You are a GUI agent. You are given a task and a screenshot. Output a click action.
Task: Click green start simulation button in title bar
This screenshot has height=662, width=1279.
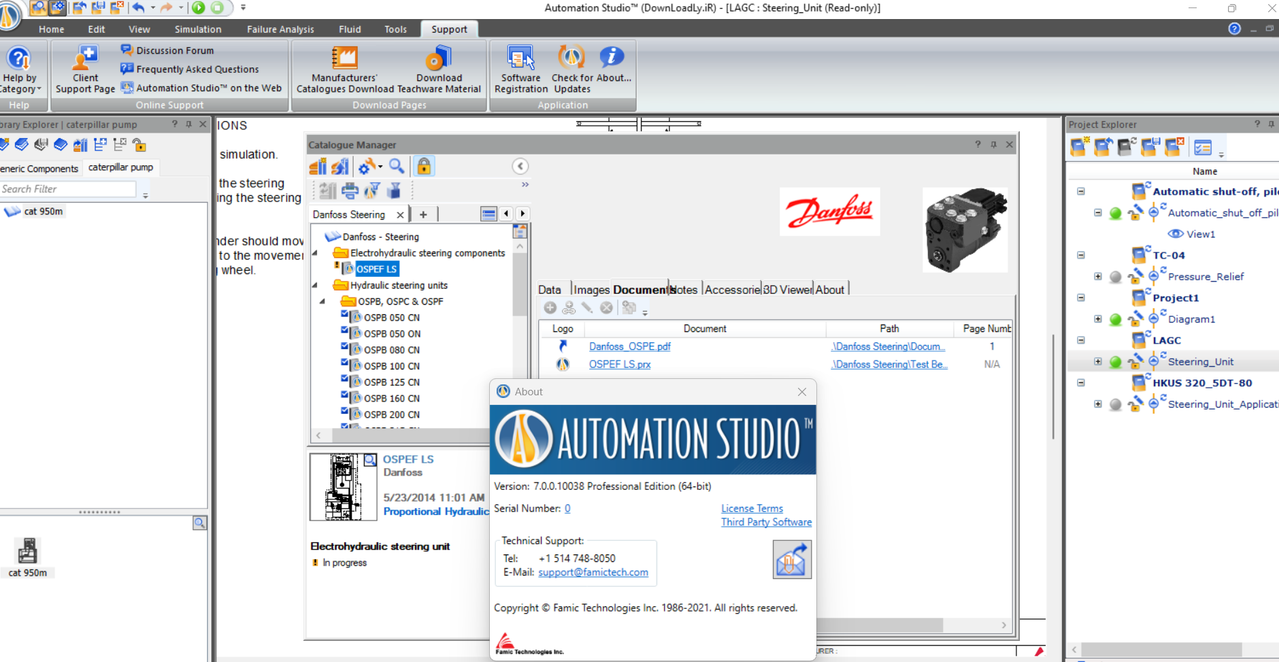pos(198,8)
